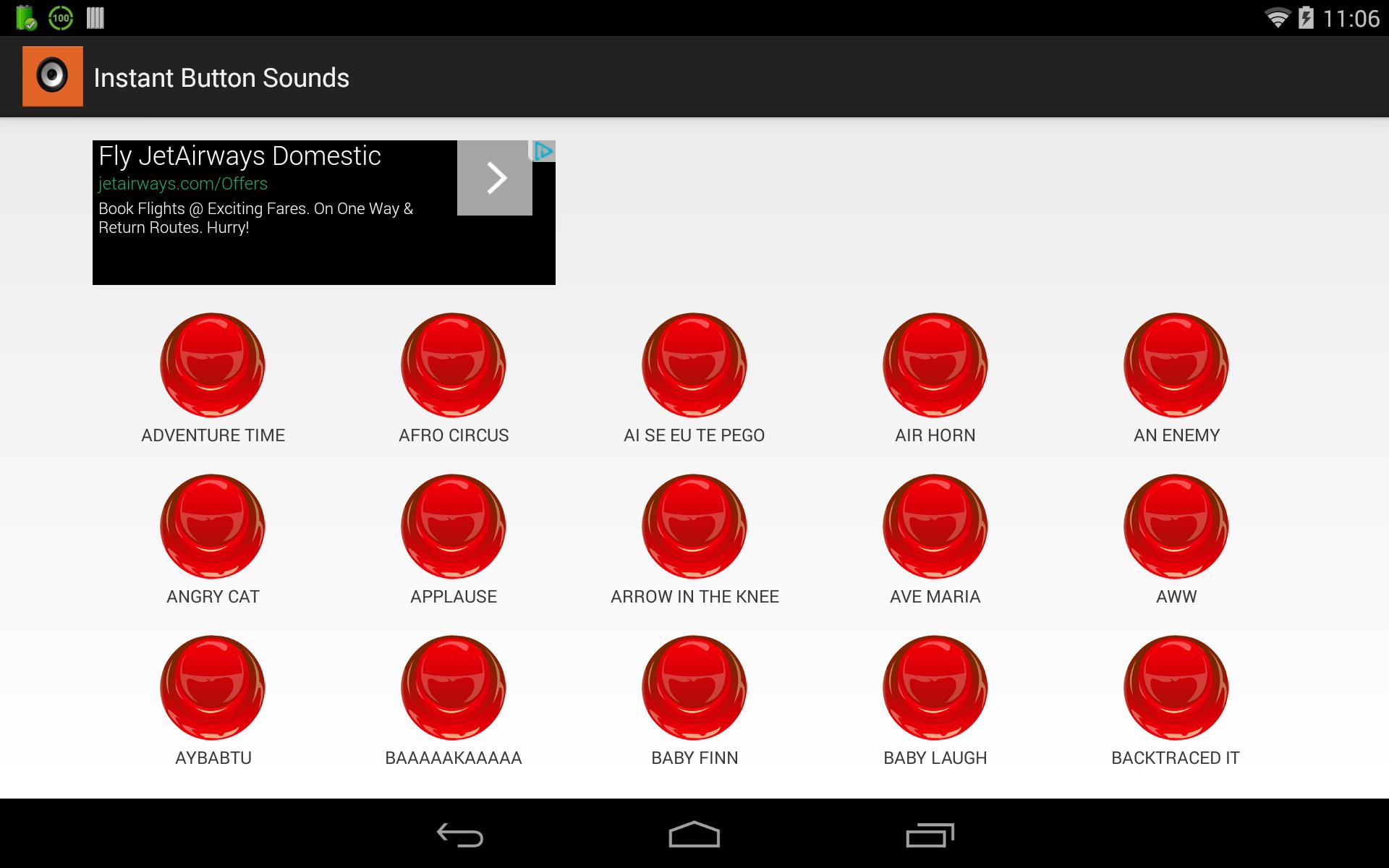Play the AI SE EU TE PEGO sound
1389x868 pixels.
[x=694, y=365]
